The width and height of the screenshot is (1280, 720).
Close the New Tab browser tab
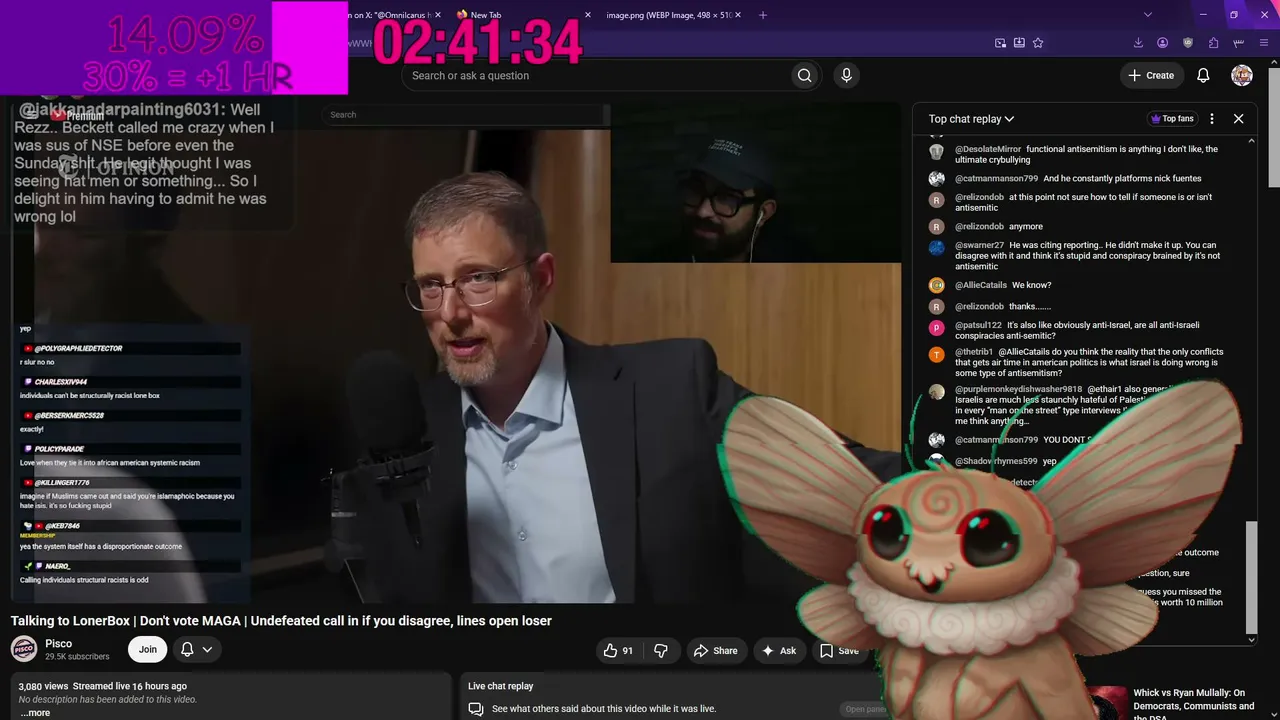[x=588, y=15]
